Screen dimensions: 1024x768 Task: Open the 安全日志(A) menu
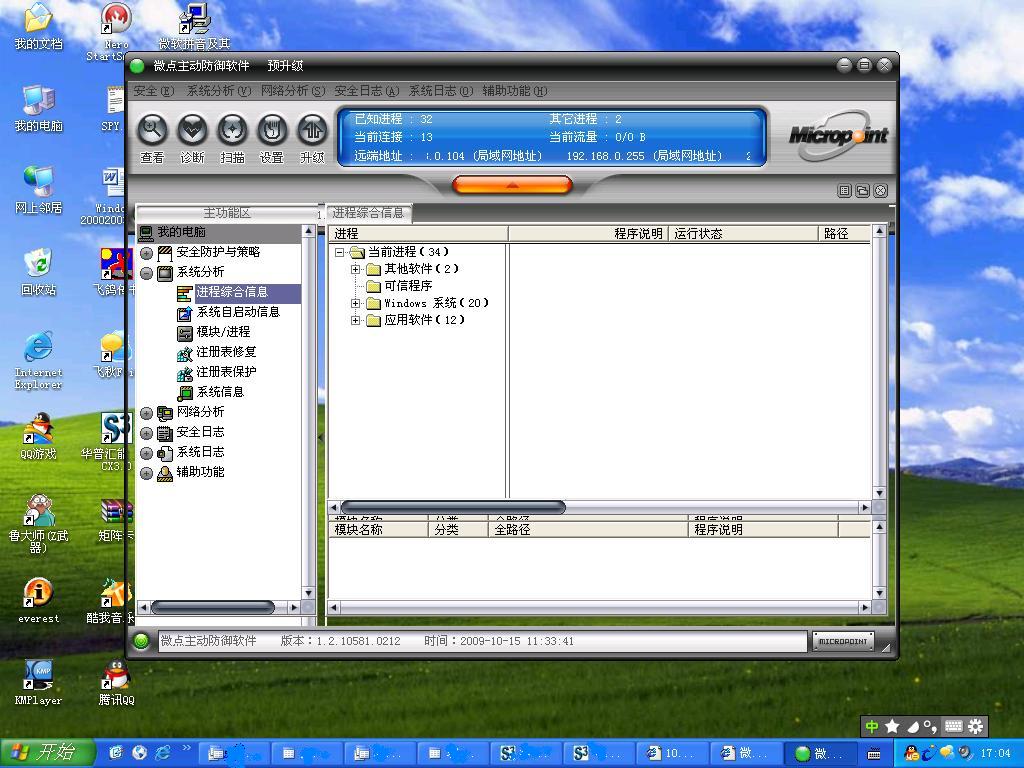click(x=366, y=91)
